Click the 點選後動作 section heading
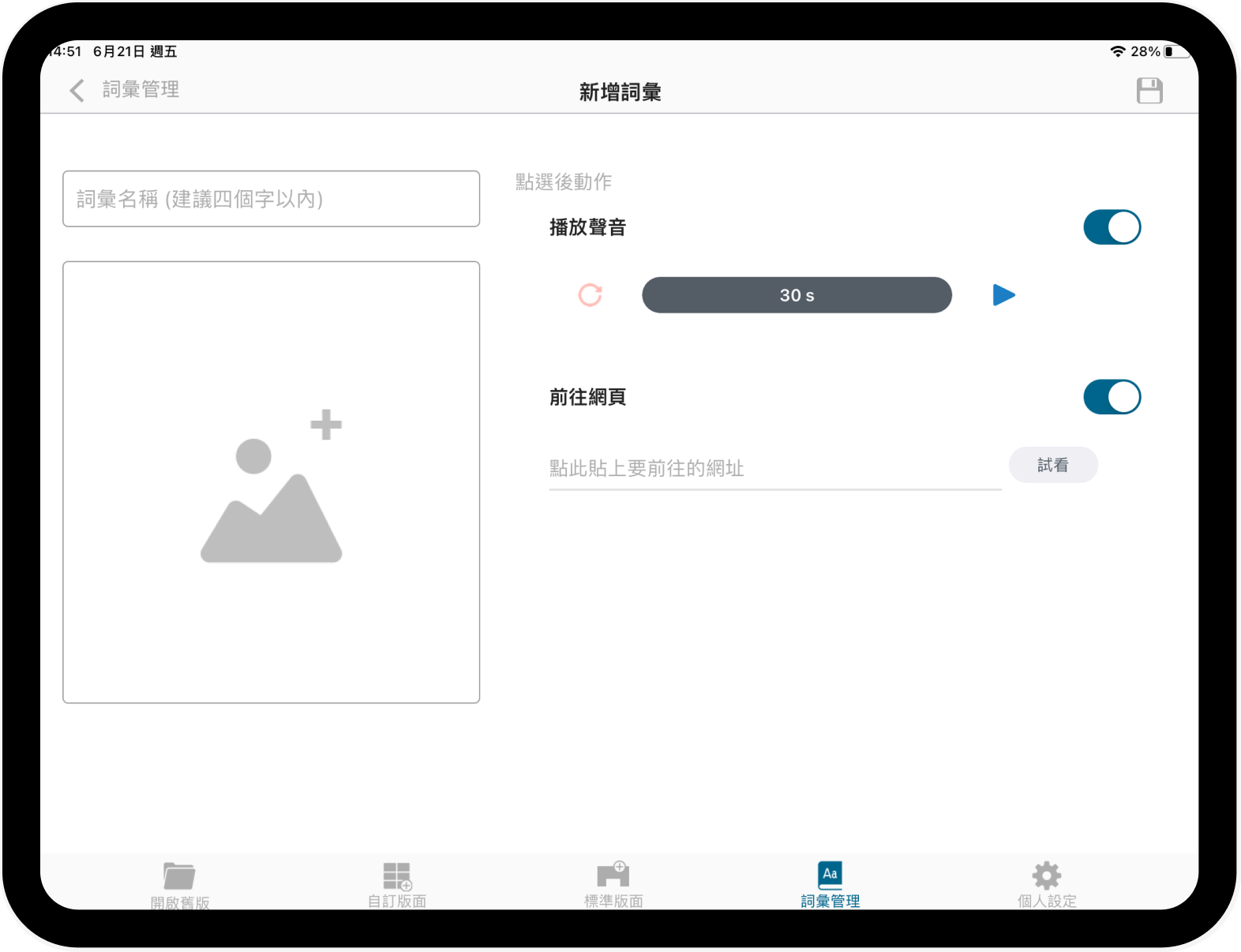 tap(564, 182)
